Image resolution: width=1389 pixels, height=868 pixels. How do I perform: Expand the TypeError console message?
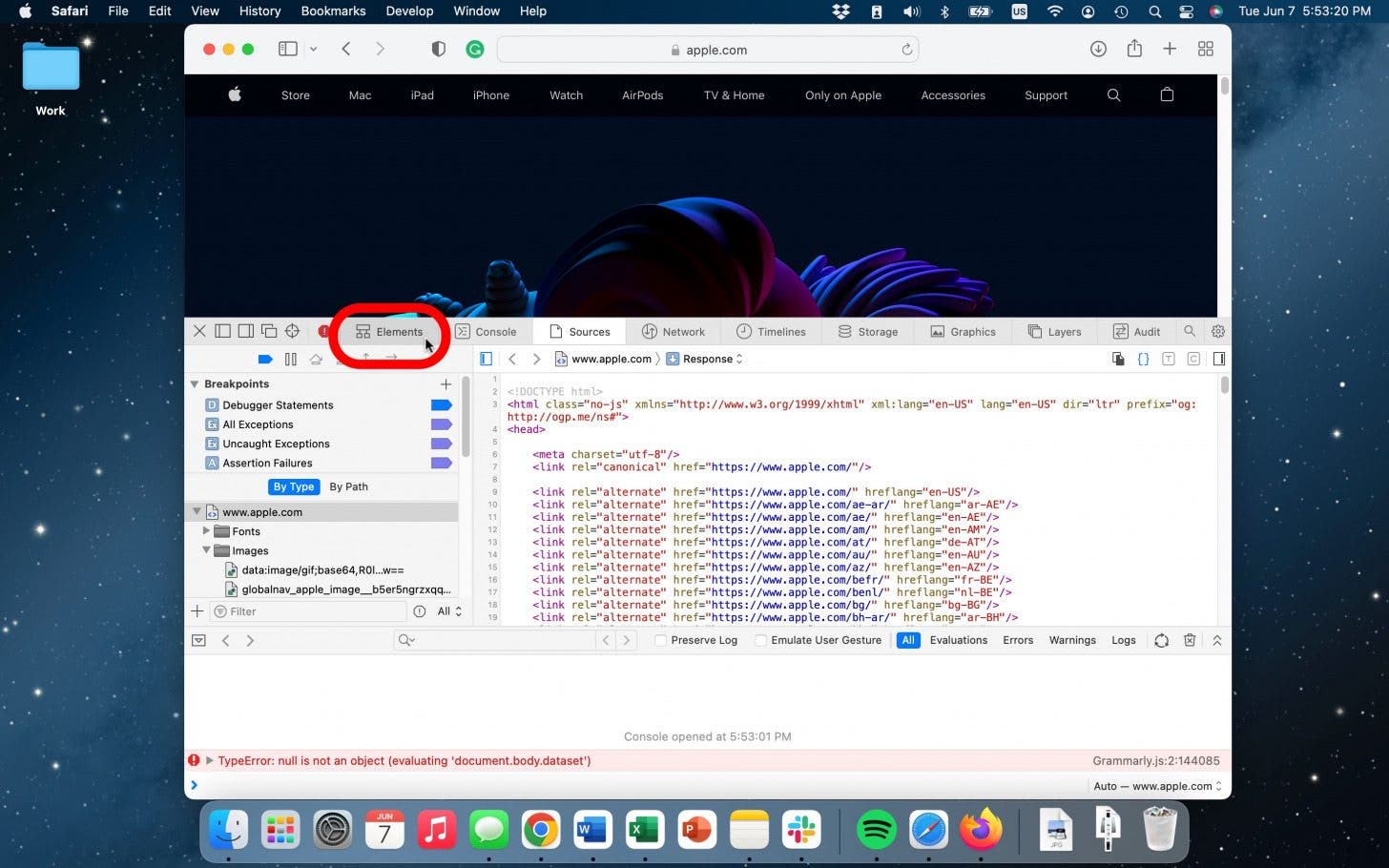[209, 760]
